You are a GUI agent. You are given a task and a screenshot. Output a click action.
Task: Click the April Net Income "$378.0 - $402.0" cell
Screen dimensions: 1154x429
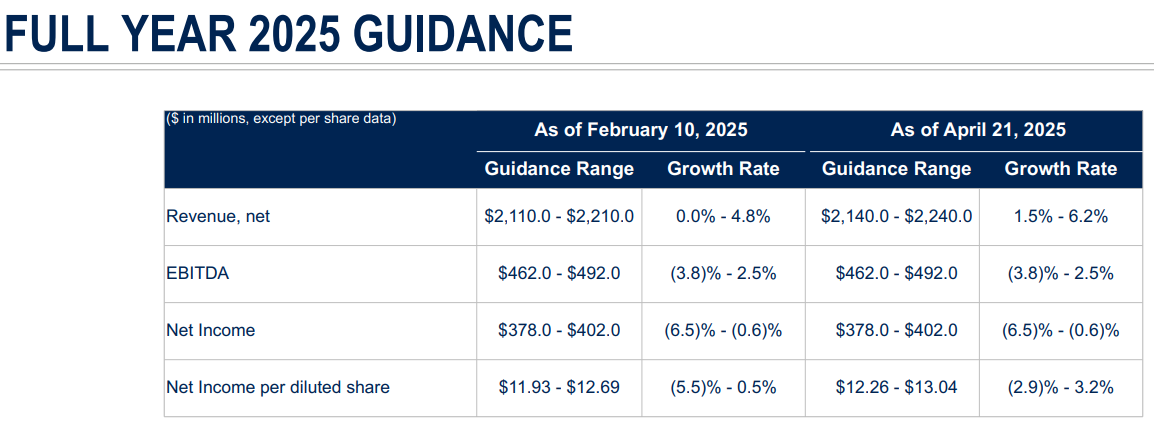click(x=896, y=330)
